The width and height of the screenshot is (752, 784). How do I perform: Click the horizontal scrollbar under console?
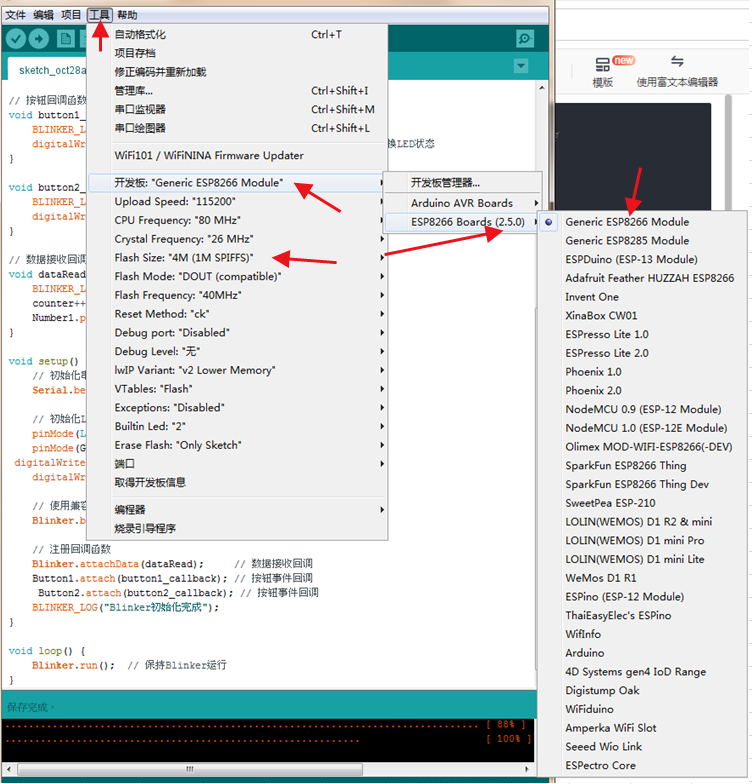[x=190, y=769]
